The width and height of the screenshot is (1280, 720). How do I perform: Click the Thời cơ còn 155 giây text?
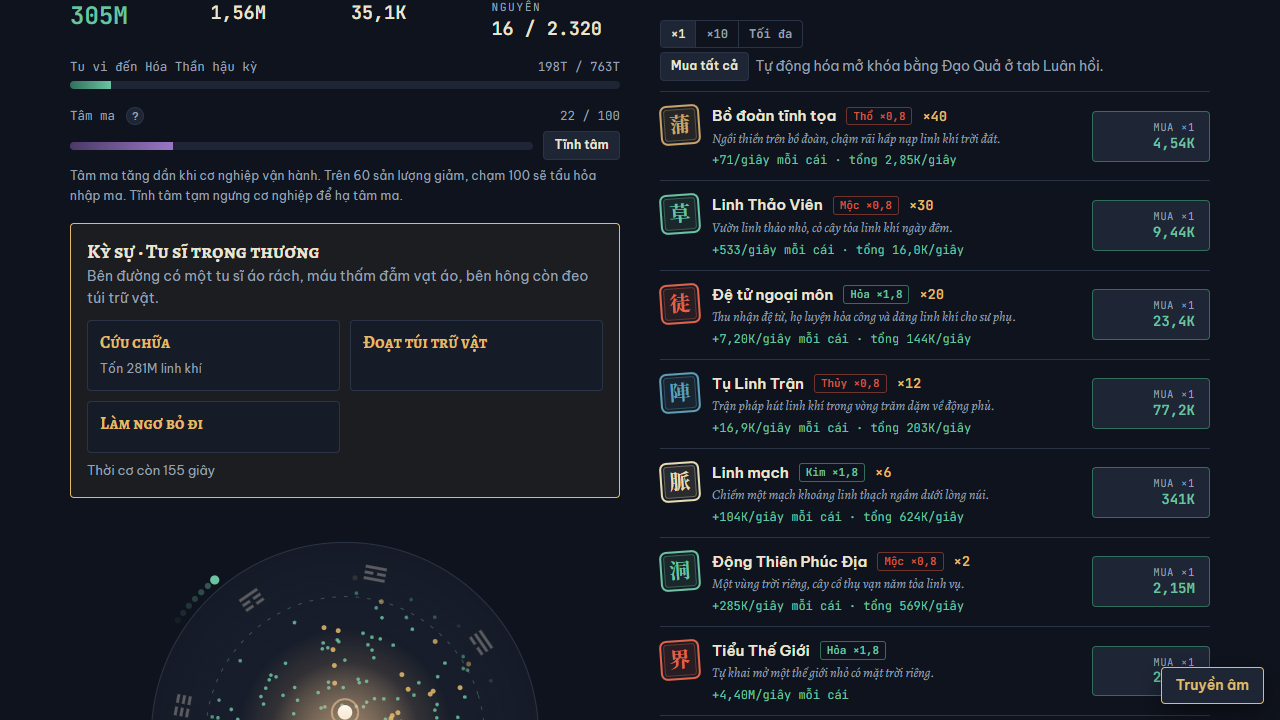point(151,470)
